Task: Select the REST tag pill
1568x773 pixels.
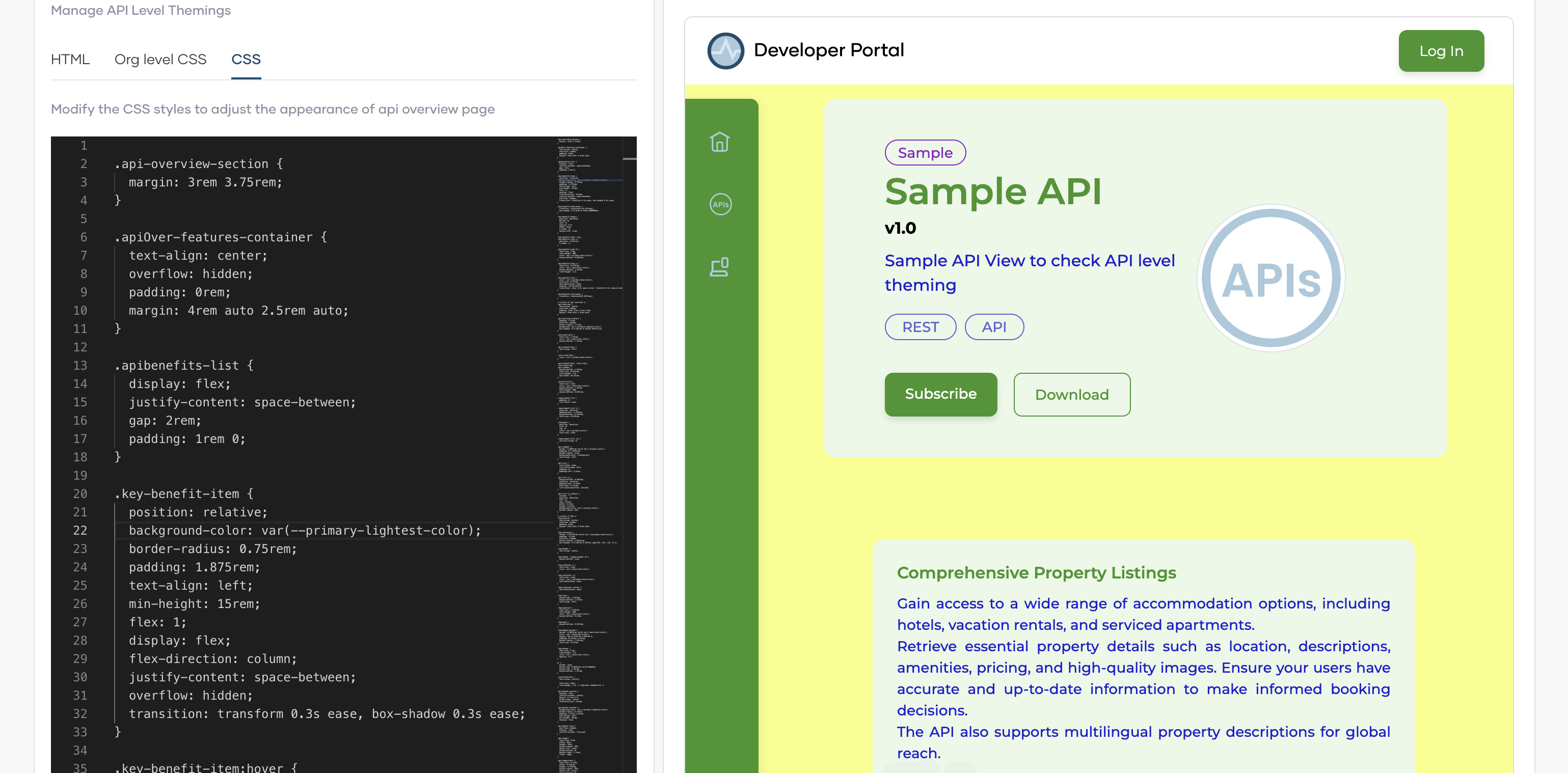Action: pos(920,327)
